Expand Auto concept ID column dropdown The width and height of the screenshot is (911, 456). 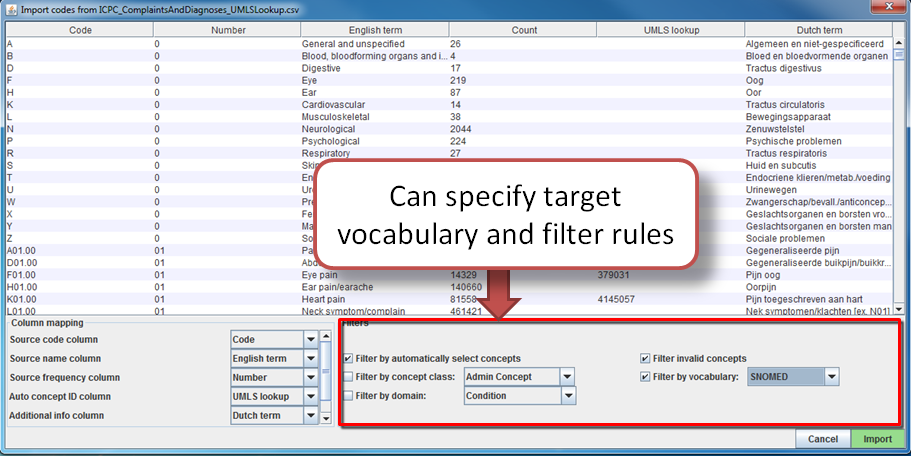coord(310,397)
